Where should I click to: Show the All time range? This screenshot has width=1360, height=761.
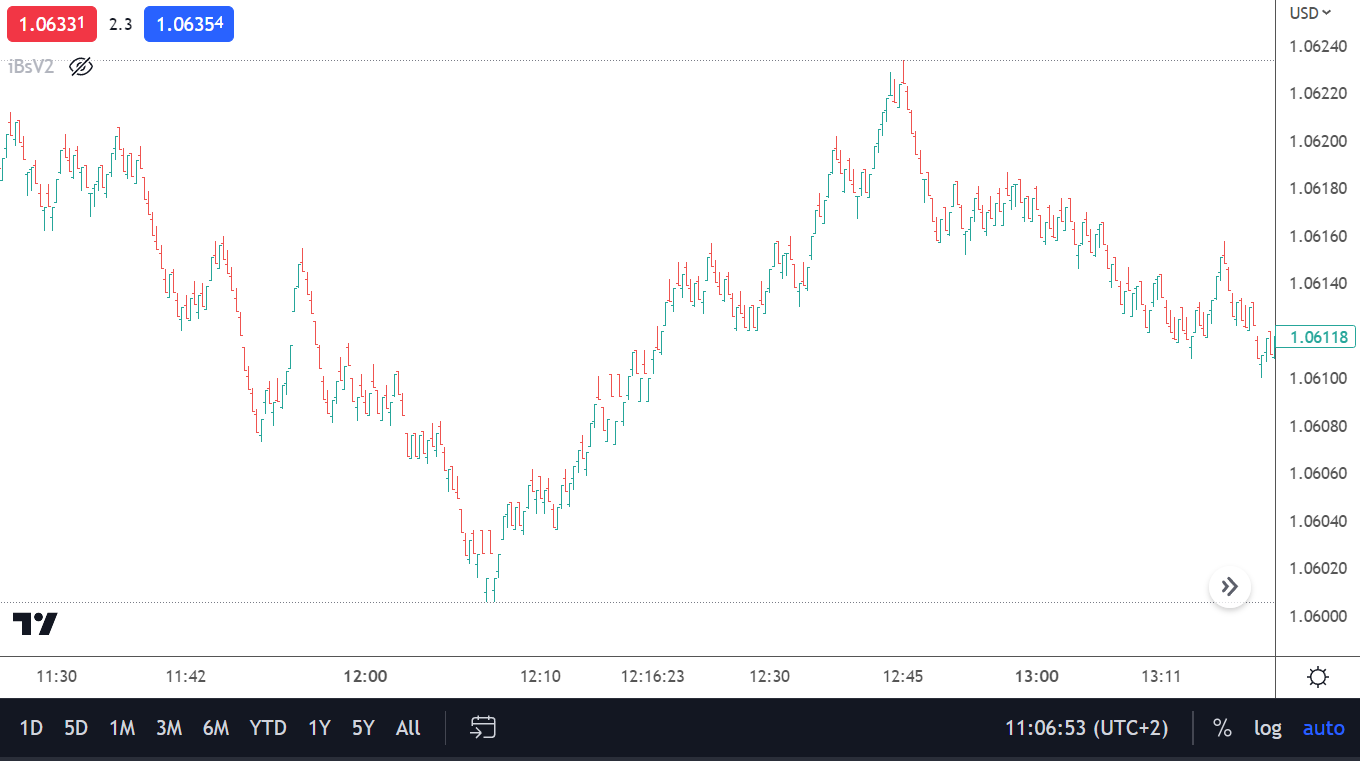(x=408, y=728)
